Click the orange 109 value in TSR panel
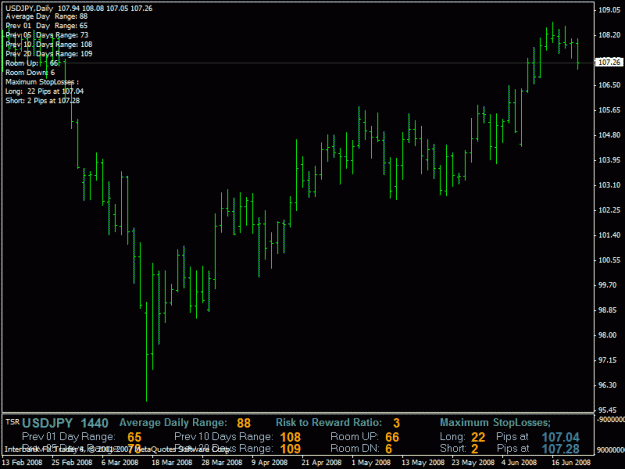This screenshot has height=469, width=625. (290, 449)
